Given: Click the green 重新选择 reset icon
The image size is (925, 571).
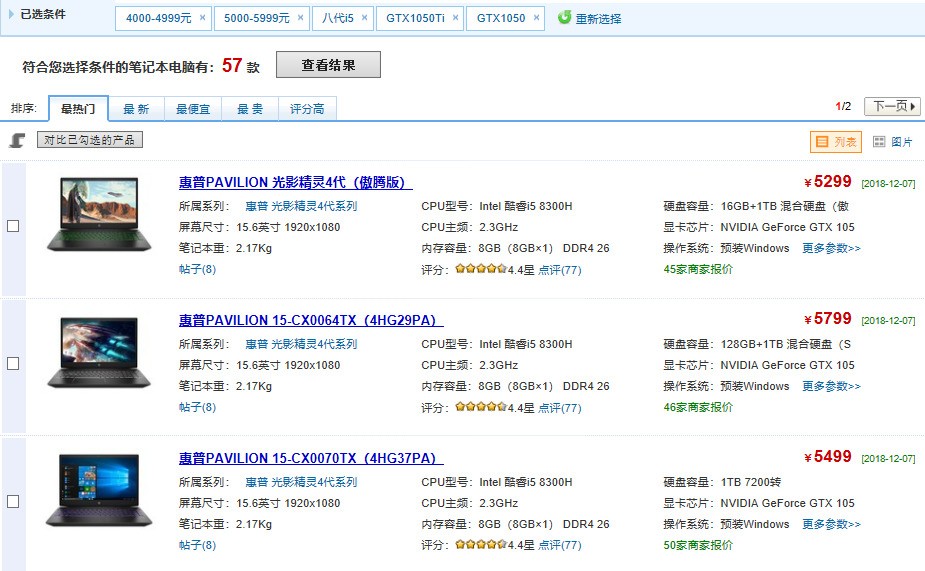Looking at the screenshot, I should coord(565,18).
